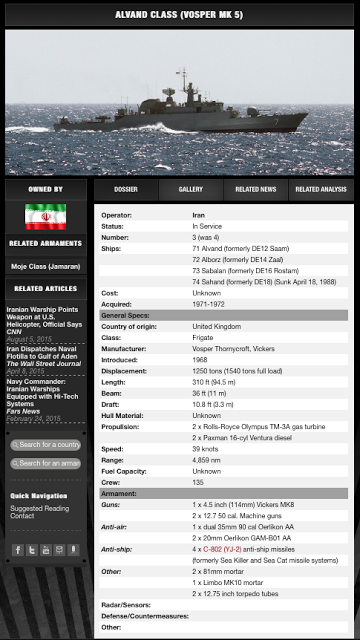Open the Moje Class (Jamaran) armament link

click(46, 267)
